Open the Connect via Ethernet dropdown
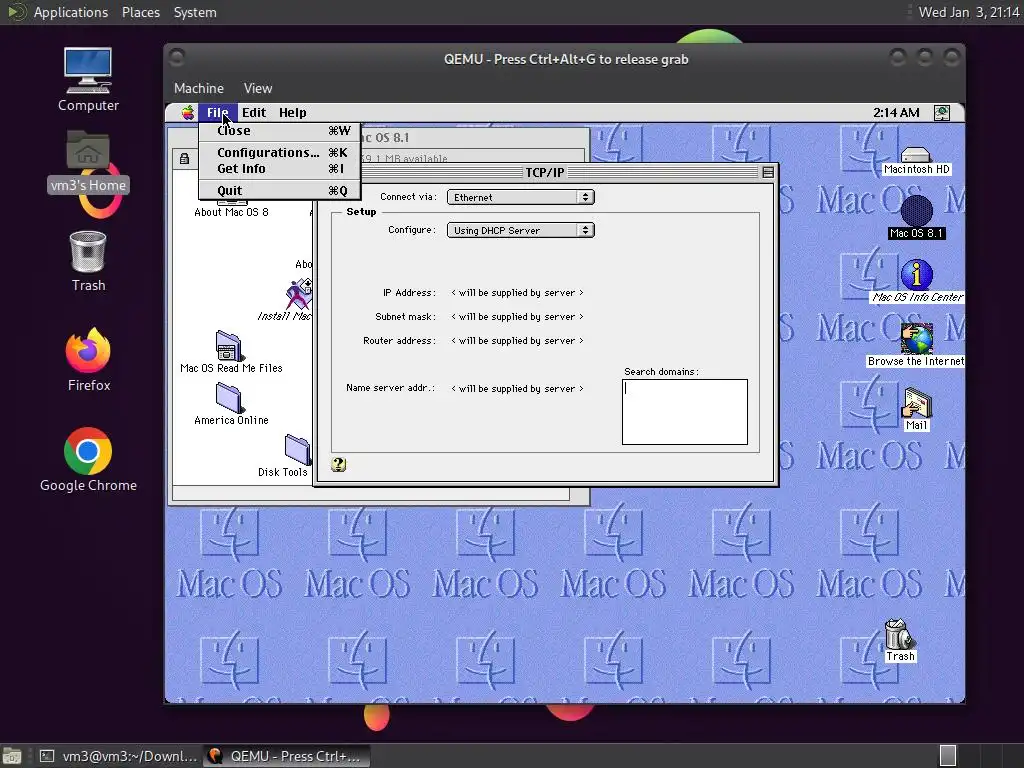 pos(520,197)
